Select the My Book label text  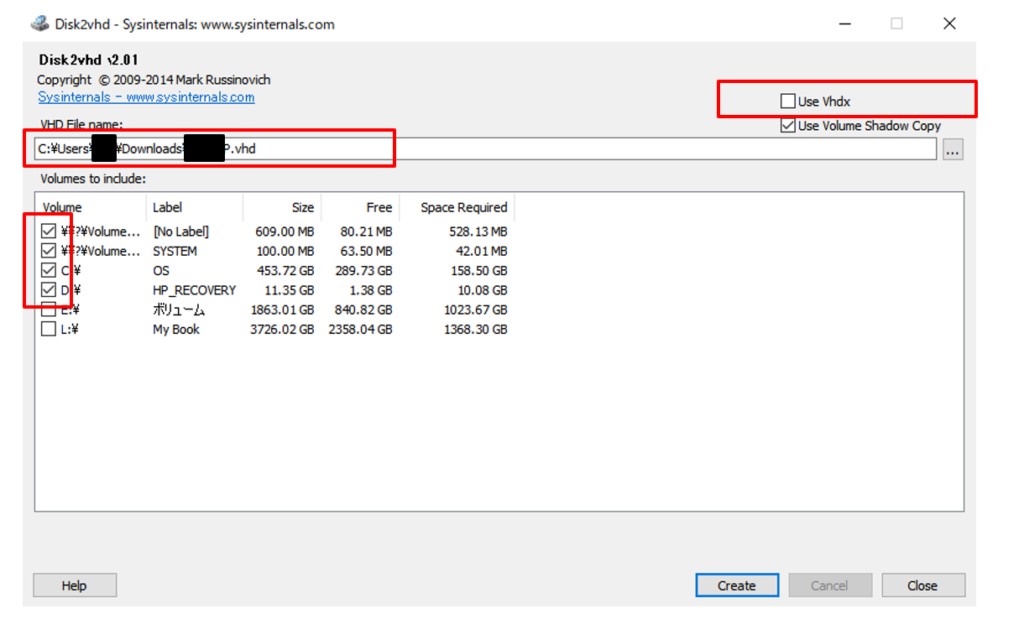tap(176, 330)
